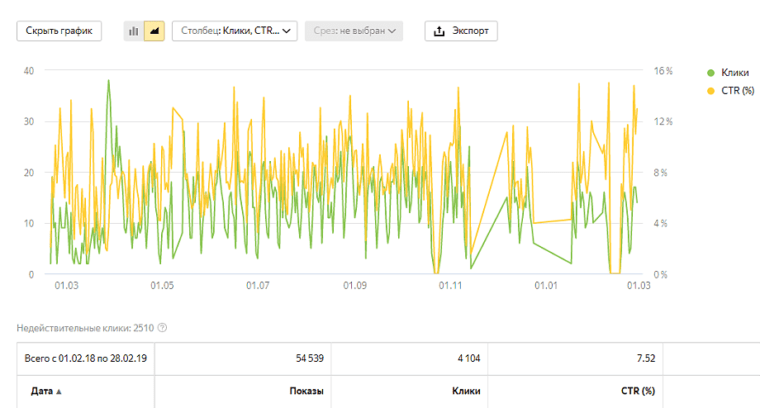760x408 pixels.
Task: Click the export upload icon
Action: 439,31
